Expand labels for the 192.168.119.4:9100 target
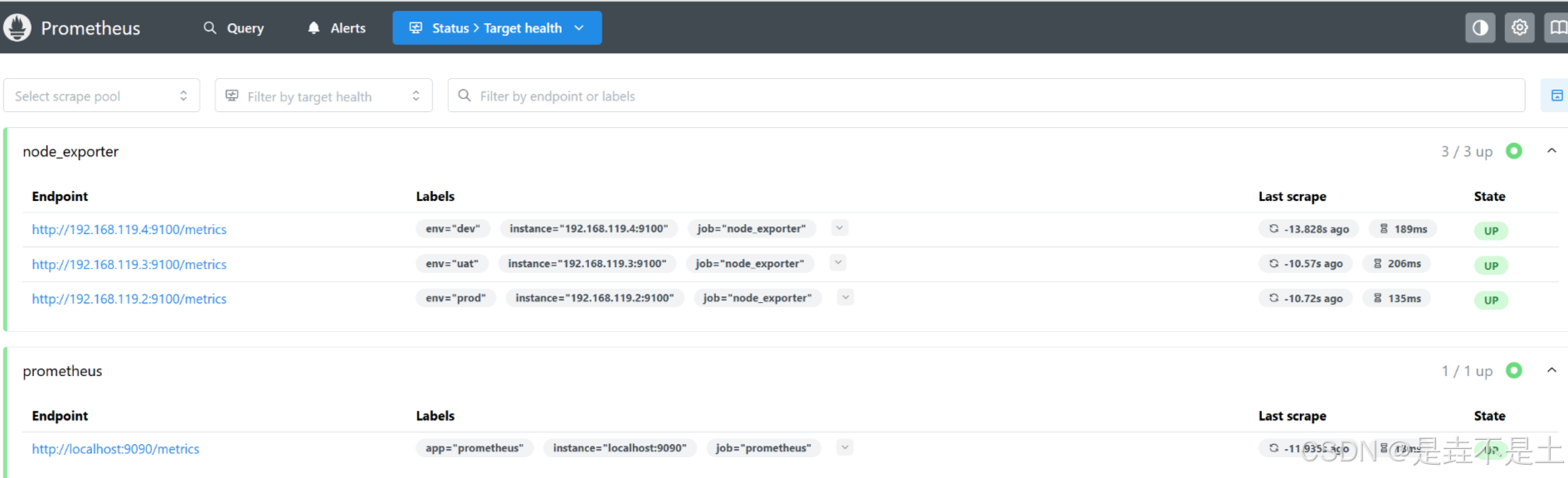 [840, 228]
